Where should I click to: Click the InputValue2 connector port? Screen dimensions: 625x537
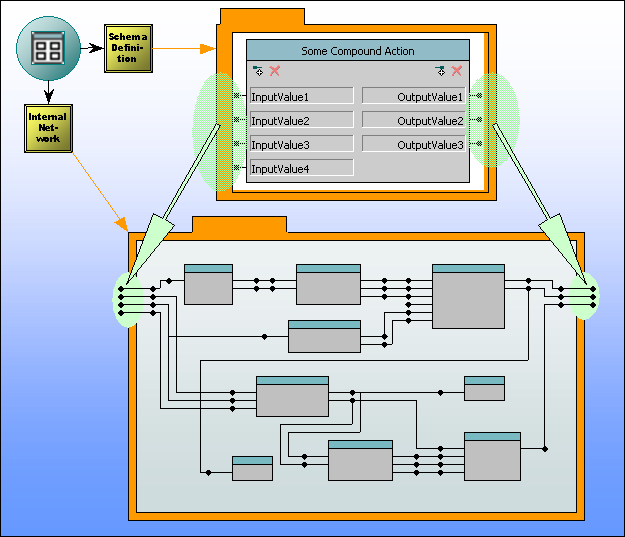click(x=238, y=120)
